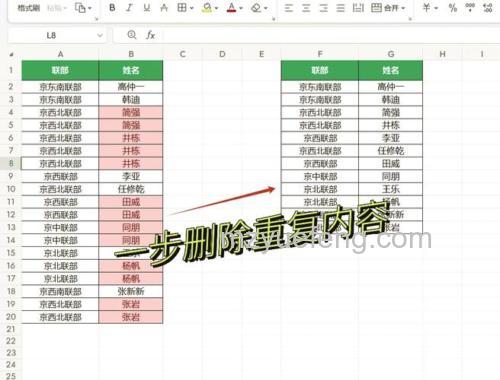Apply thousands separator format
Screen dimensions: 500x380
click(x=470, y=8)
